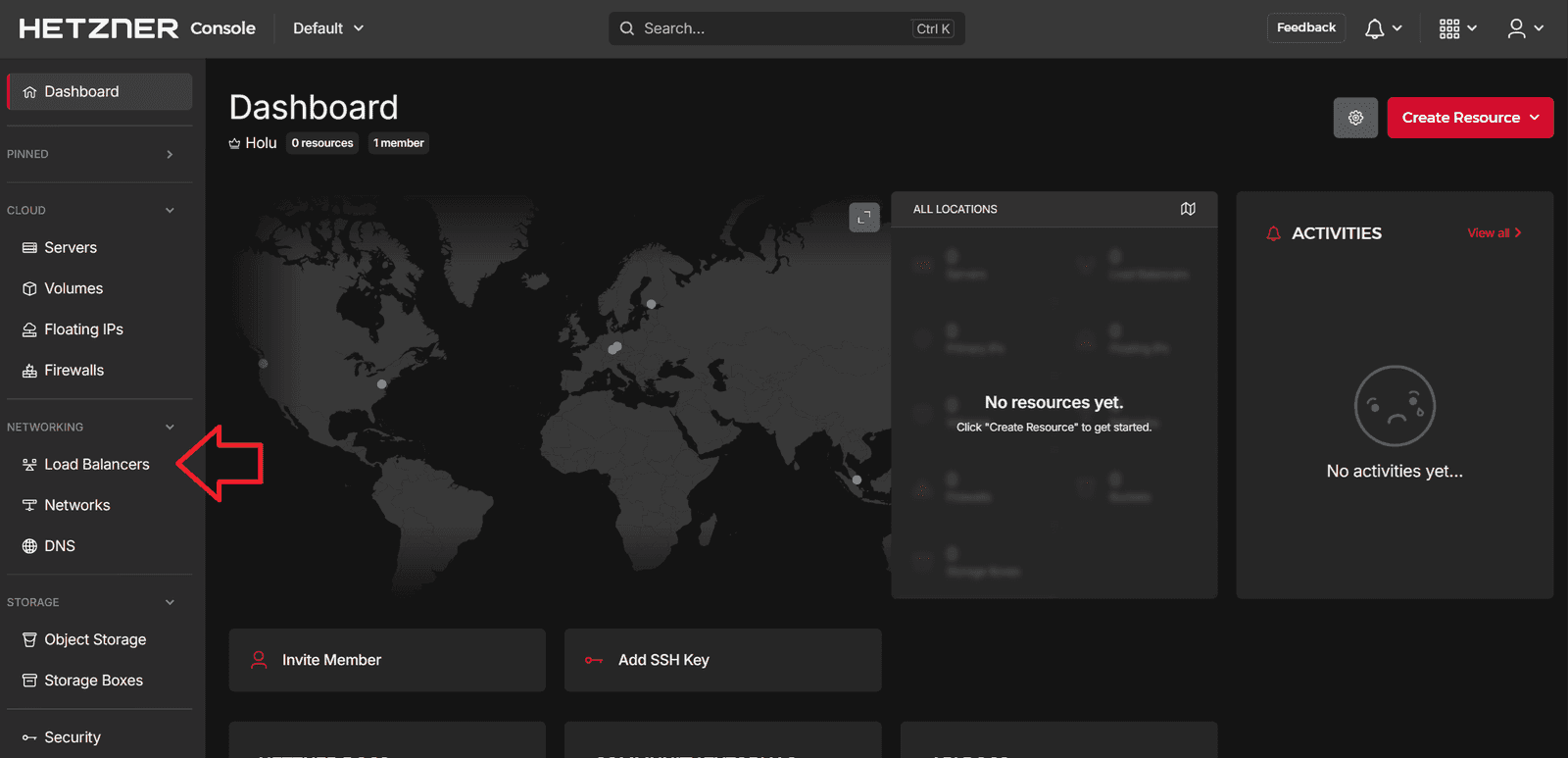Go to Servers in sidebar
This screenshot has height=758, width=1568.
tap(71, 247)
